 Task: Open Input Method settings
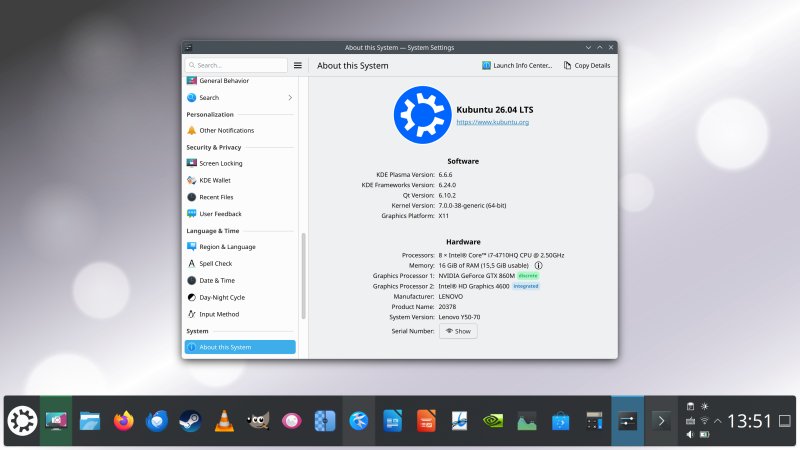click(240, 314)
